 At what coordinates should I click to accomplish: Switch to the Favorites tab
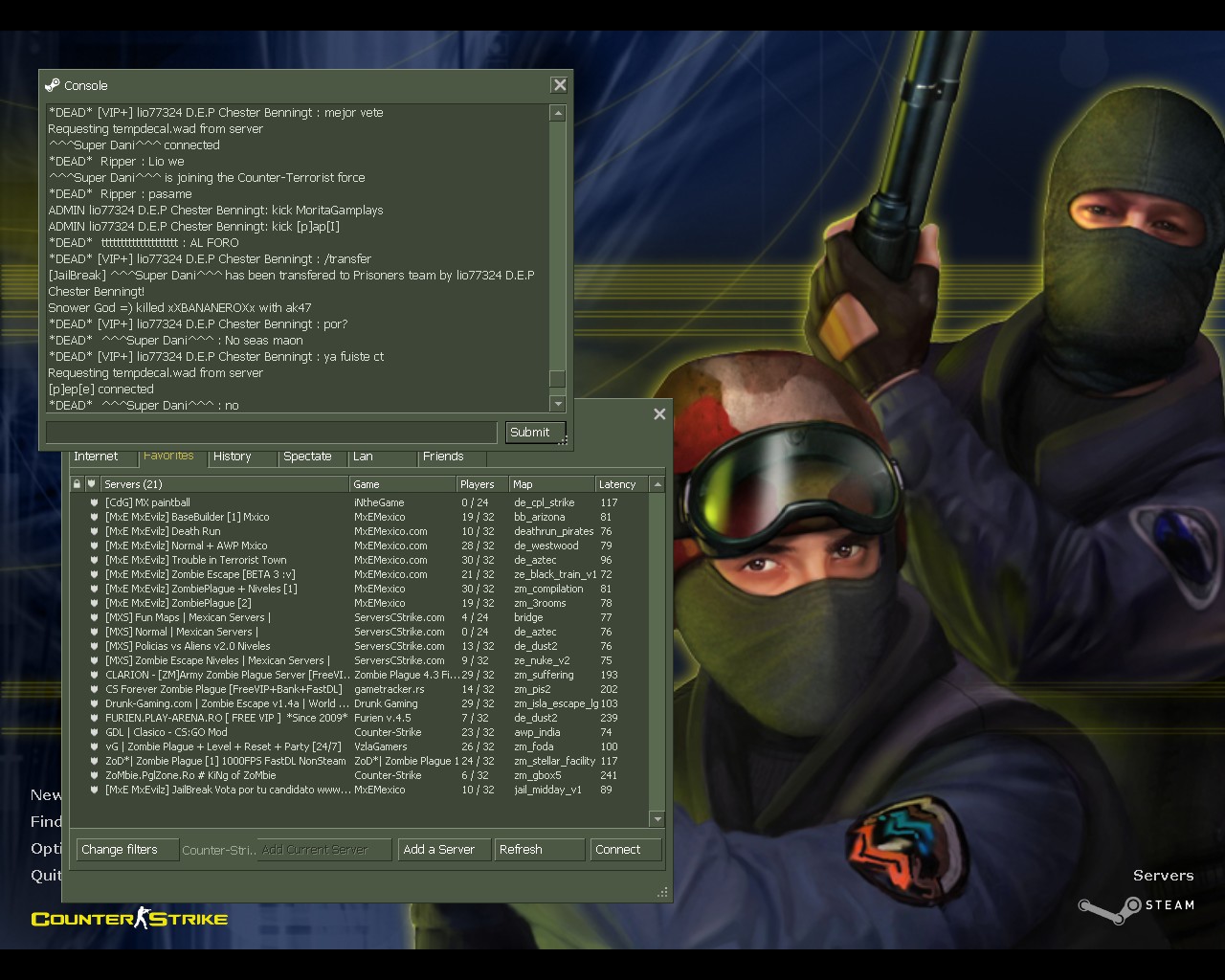(172, 457)
